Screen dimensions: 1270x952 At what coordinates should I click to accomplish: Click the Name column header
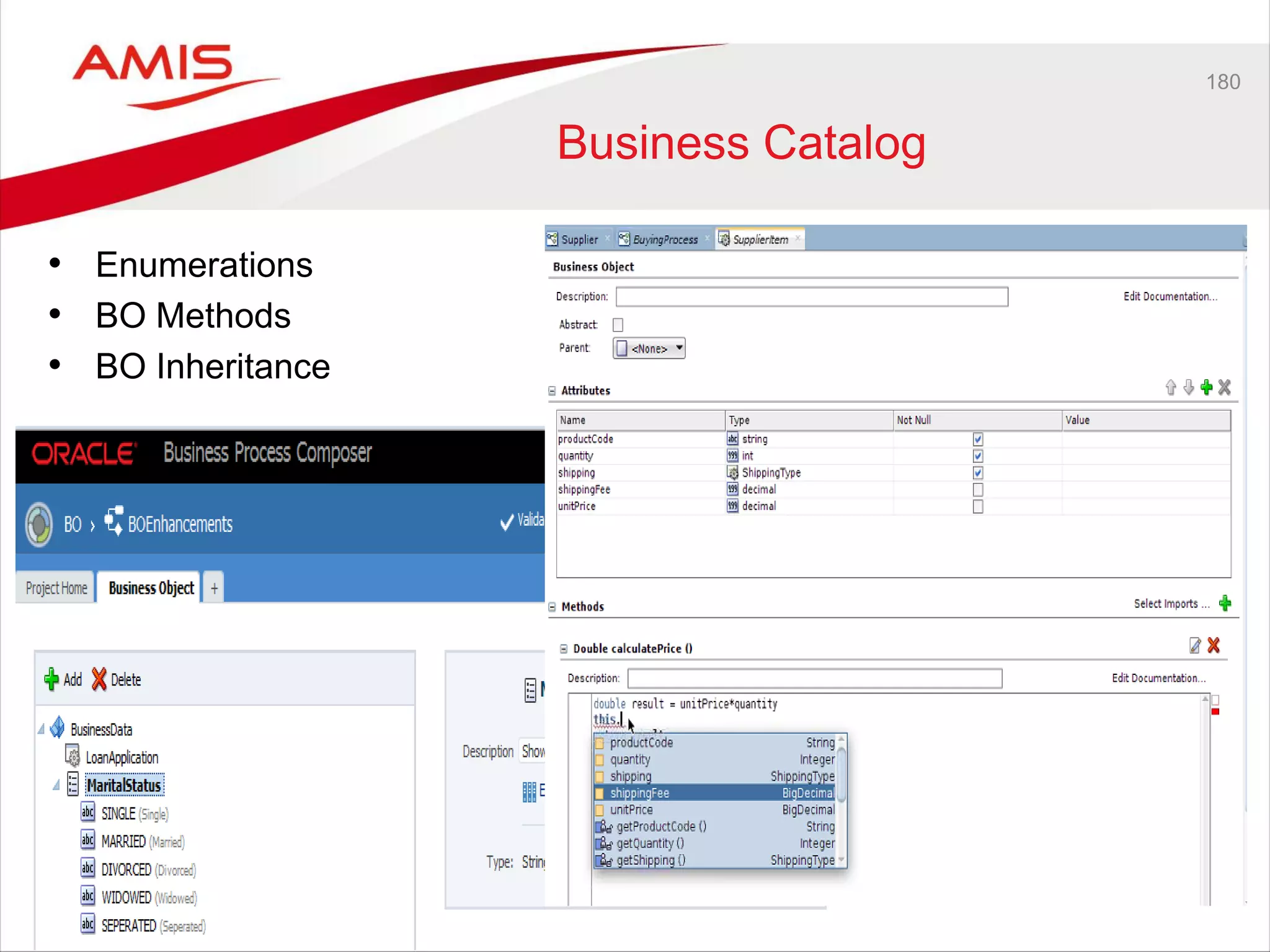(641, 420)
